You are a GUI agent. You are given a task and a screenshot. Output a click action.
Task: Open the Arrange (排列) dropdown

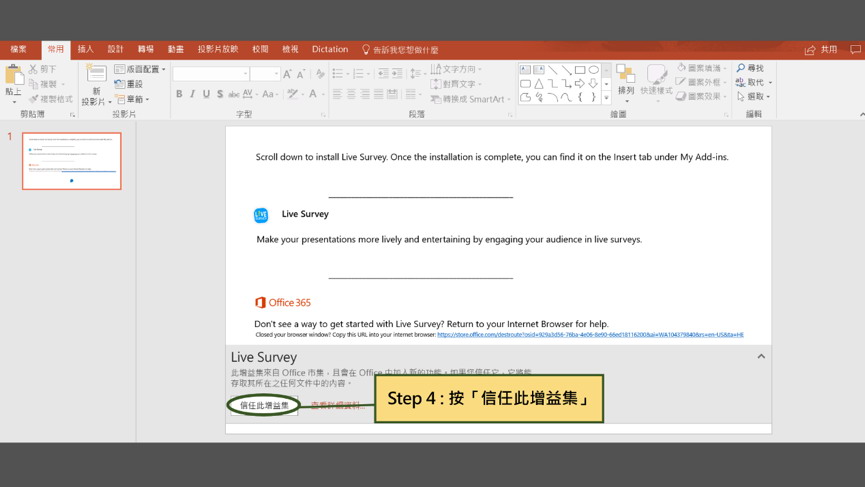(x=626, y=83)
